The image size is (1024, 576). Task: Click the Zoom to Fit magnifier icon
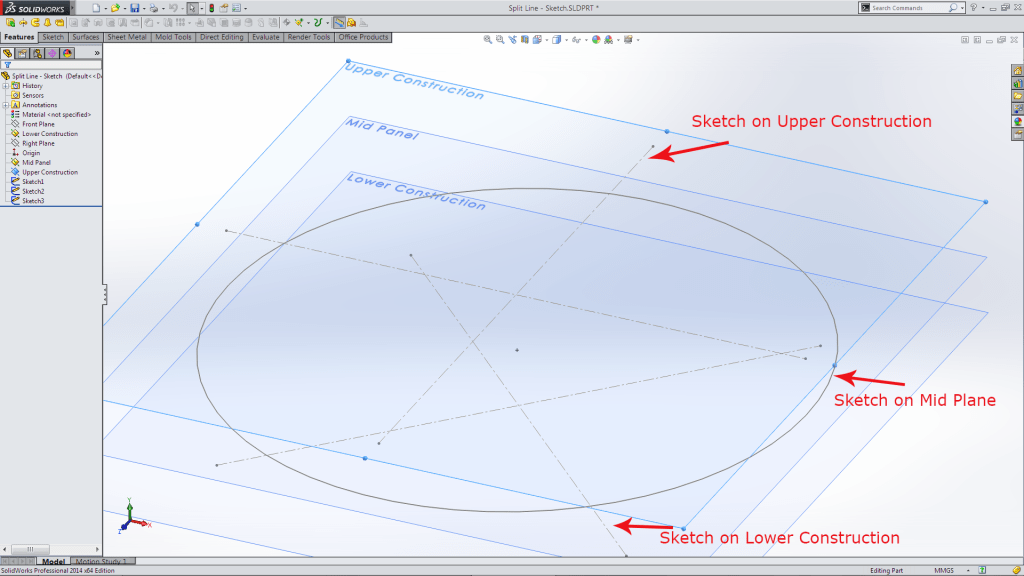coord(488,40)
